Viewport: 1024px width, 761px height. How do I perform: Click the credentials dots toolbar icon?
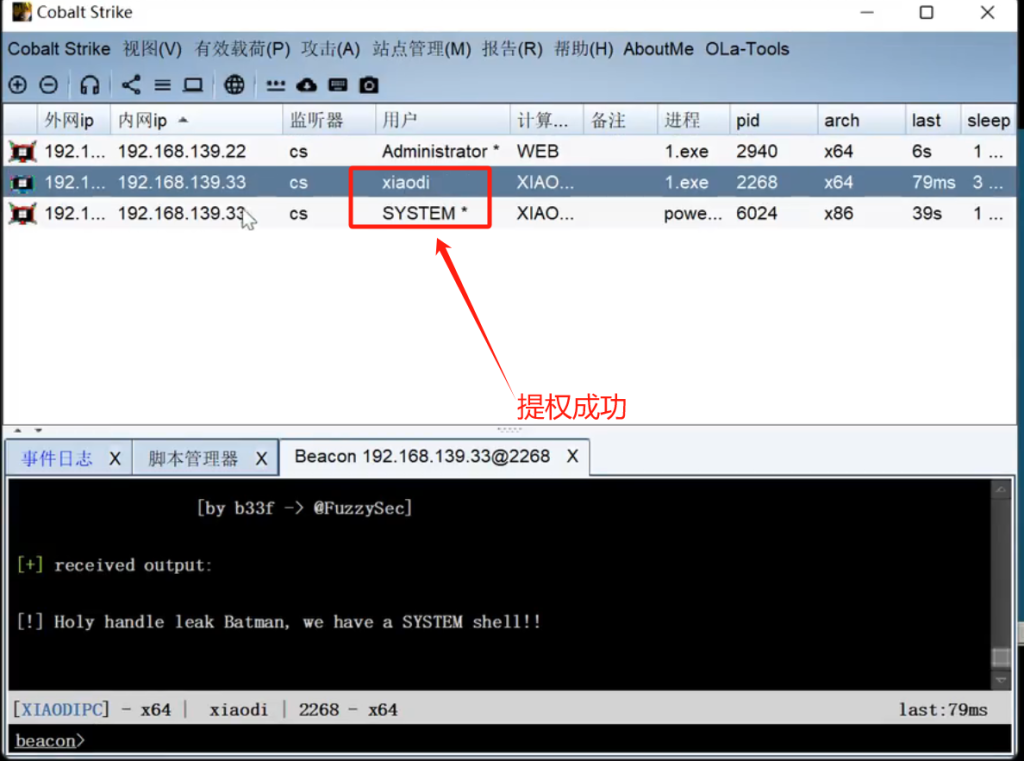click(x=276, y=85)
